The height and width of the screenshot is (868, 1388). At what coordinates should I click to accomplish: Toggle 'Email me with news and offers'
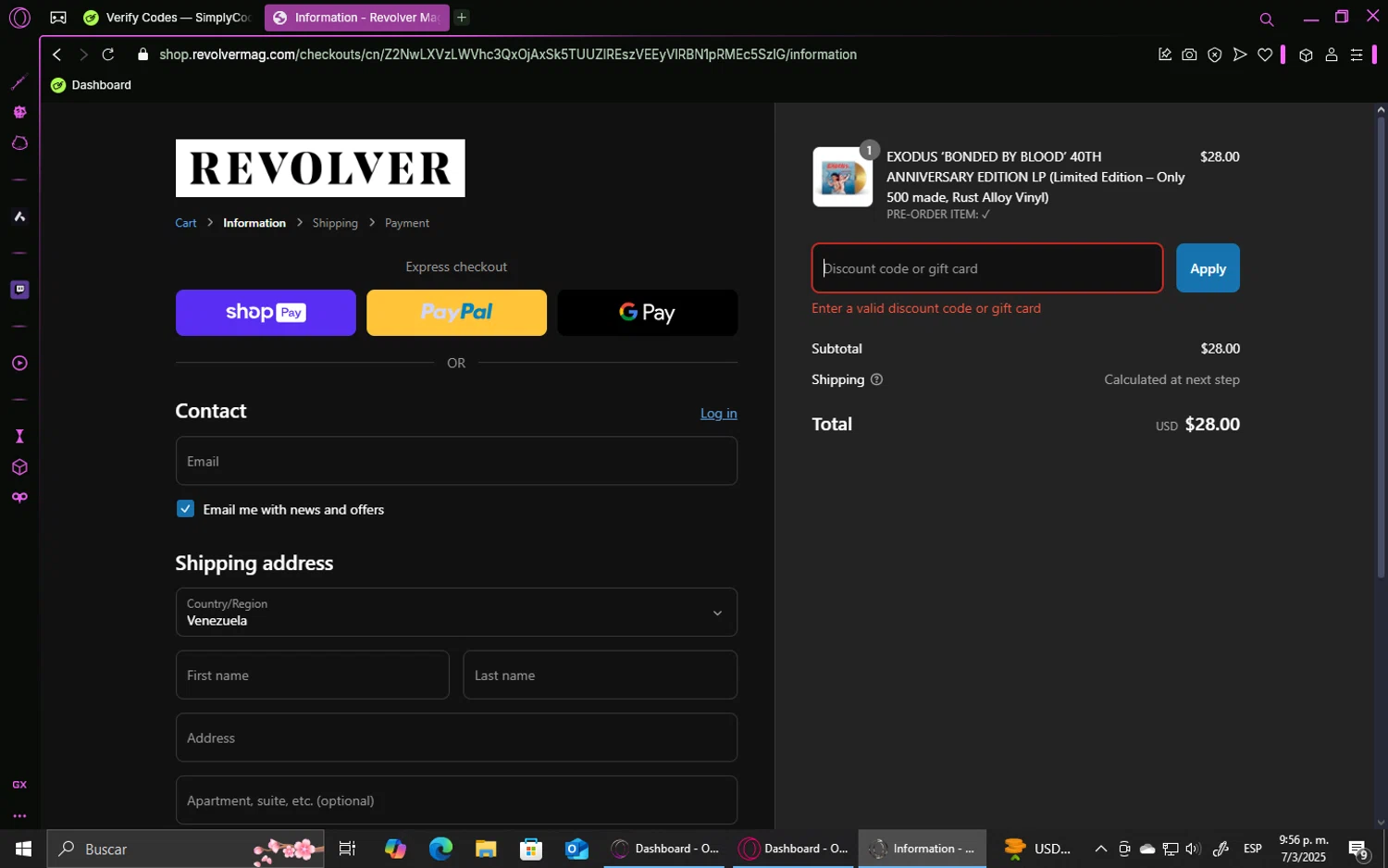186,509
